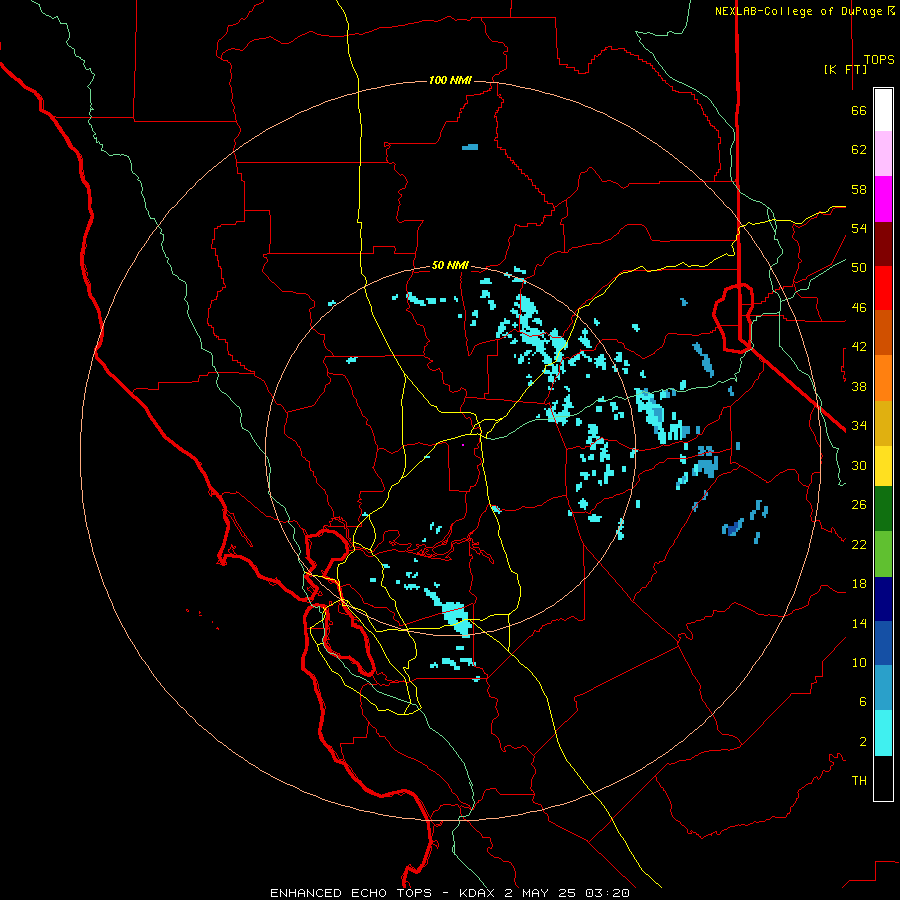Select the legend value "54"
Viewport: 900px width, 900px height.
(x=859, y=228)
